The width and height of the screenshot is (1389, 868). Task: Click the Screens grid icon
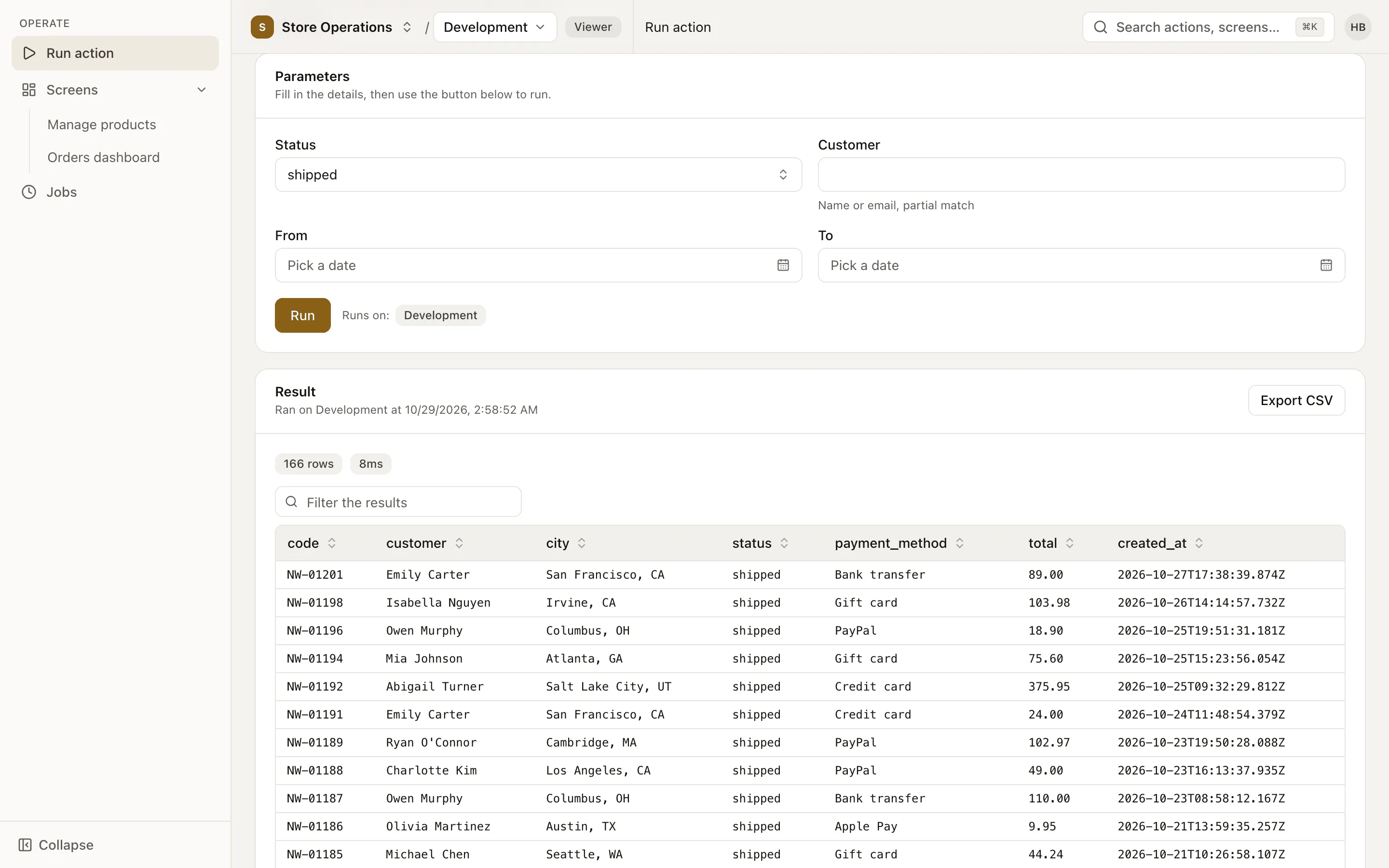click(29, 90)
